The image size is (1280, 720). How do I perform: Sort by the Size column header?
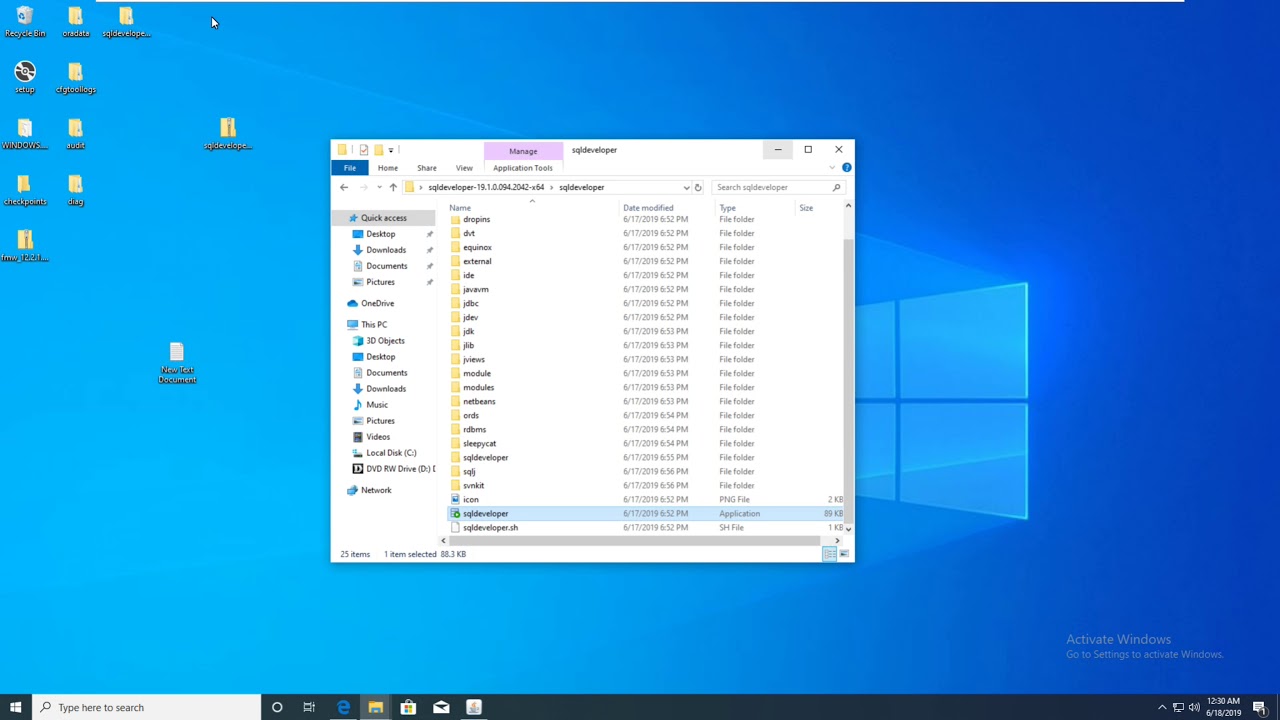pos(820,208)
